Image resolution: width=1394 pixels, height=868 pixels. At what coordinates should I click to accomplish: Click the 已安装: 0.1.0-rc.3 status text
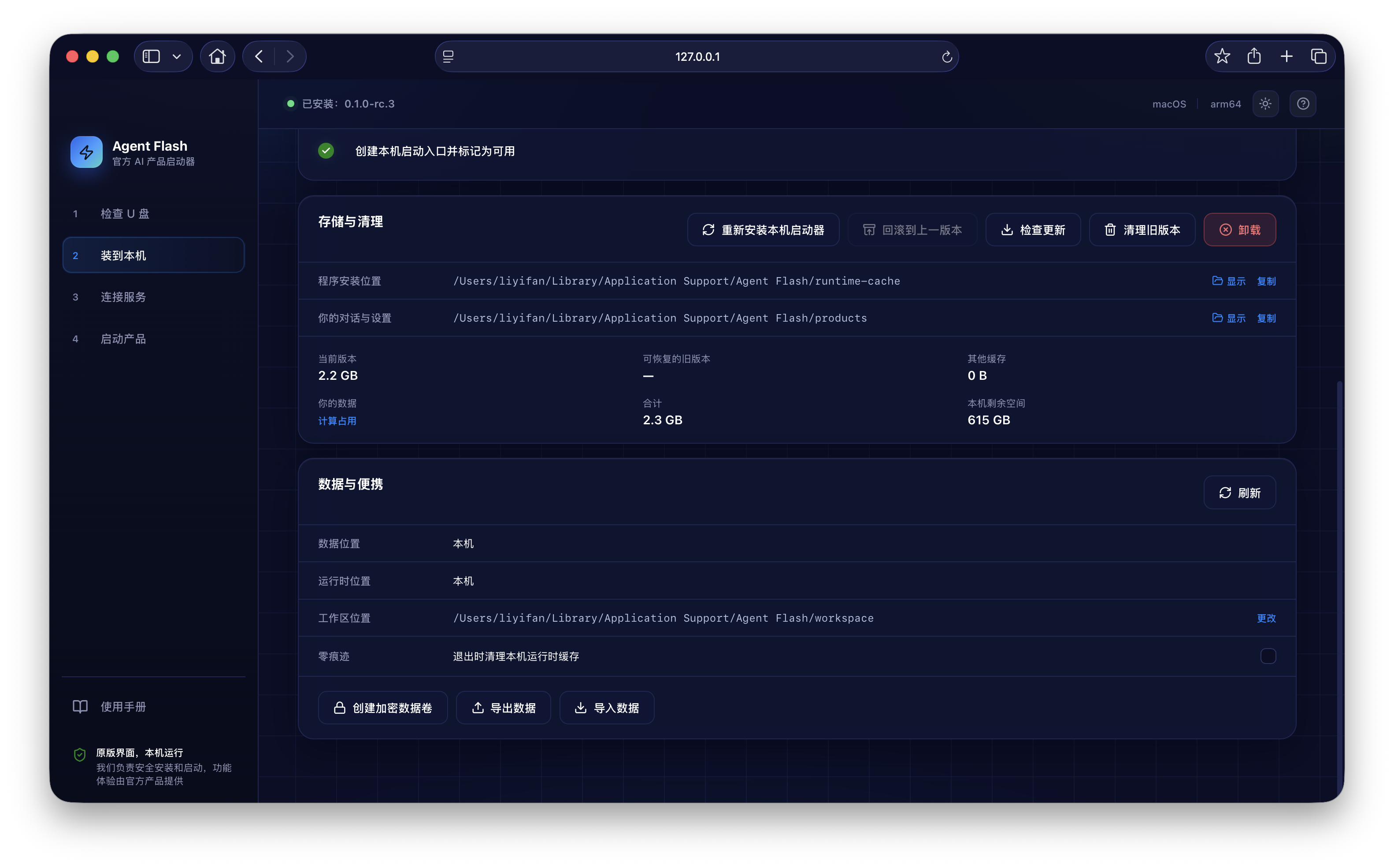click(348, 104)
